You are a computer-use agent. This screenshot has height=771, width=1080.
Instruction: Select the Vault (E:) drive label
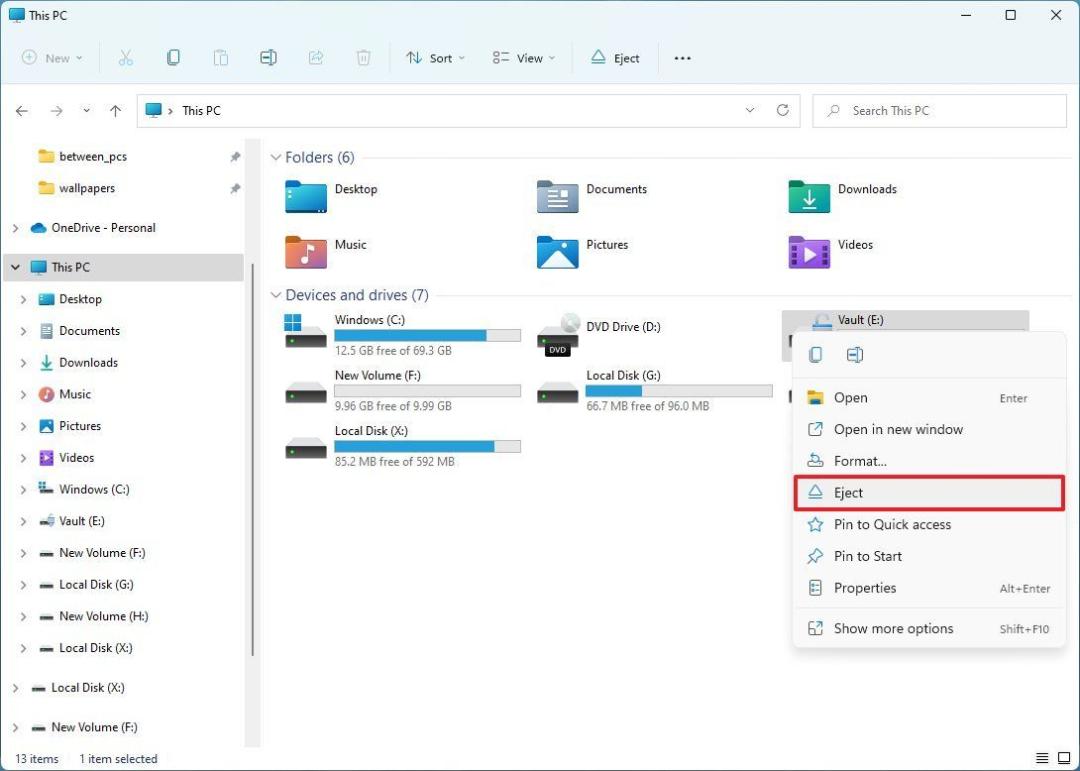pyautogui.click(x=860, y=320)
